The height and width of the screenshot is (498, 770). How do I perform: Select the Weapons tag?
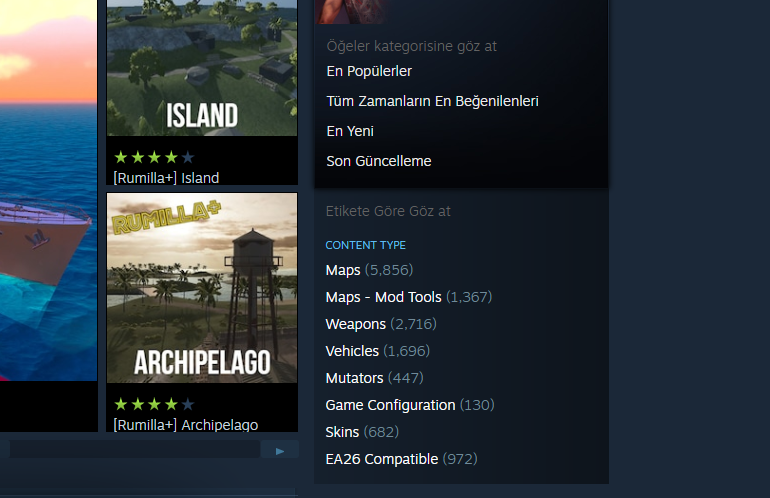point(356,324)
